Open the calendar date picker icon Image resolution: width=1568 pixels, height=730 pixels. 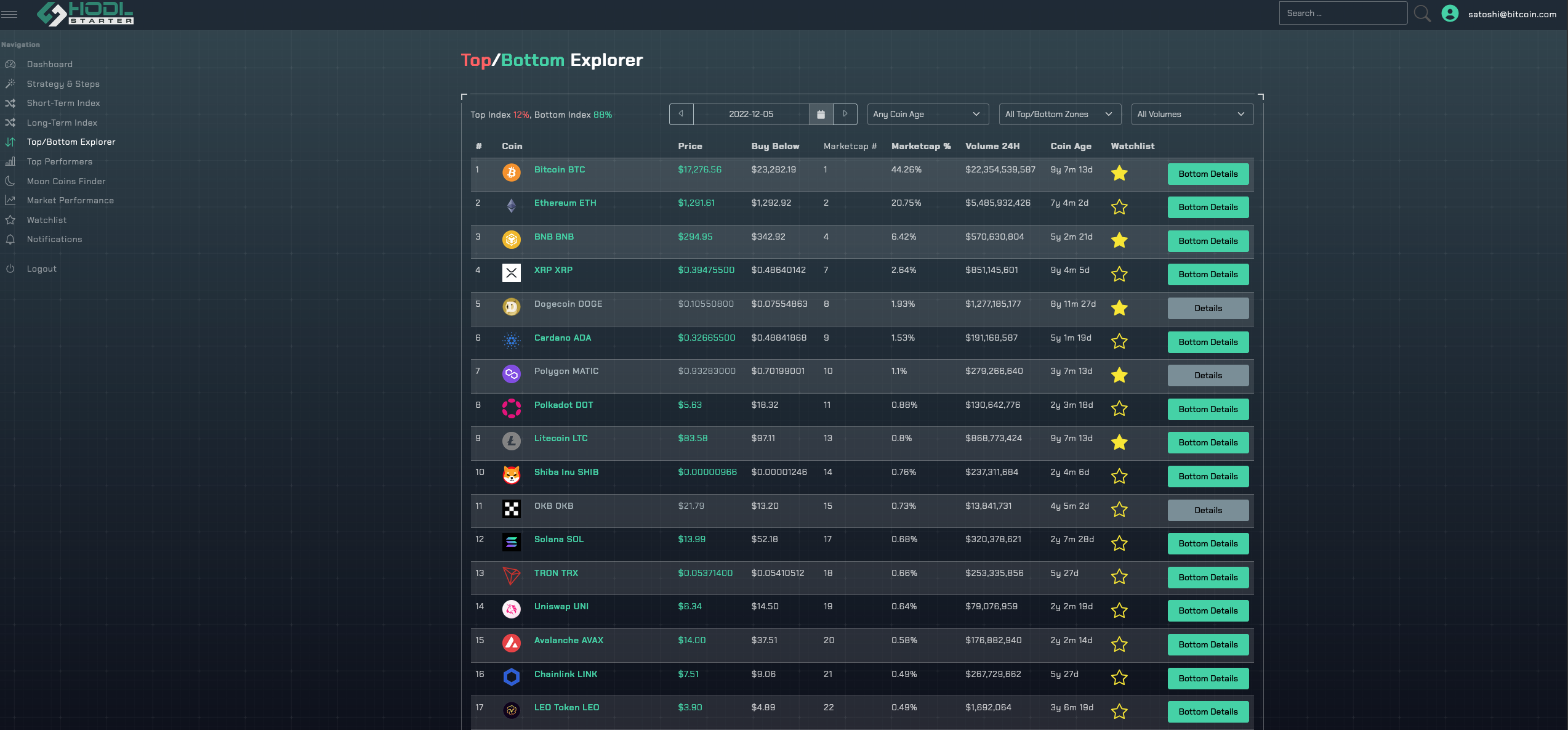(821, 115)
